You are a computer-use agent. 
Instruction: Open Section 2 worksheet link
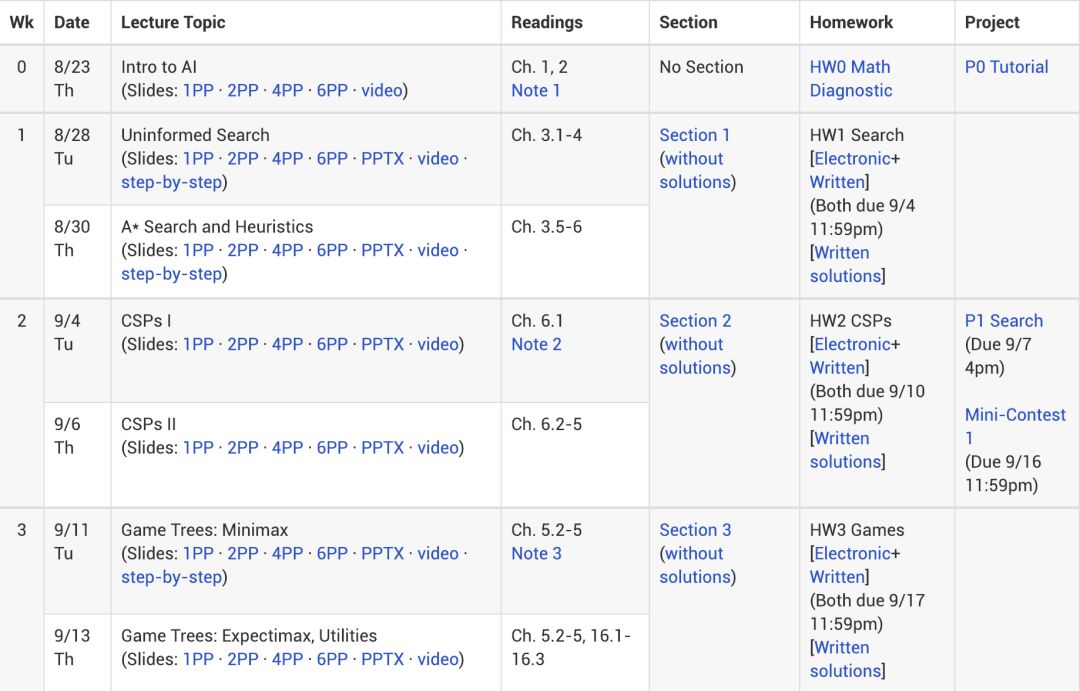695,321
